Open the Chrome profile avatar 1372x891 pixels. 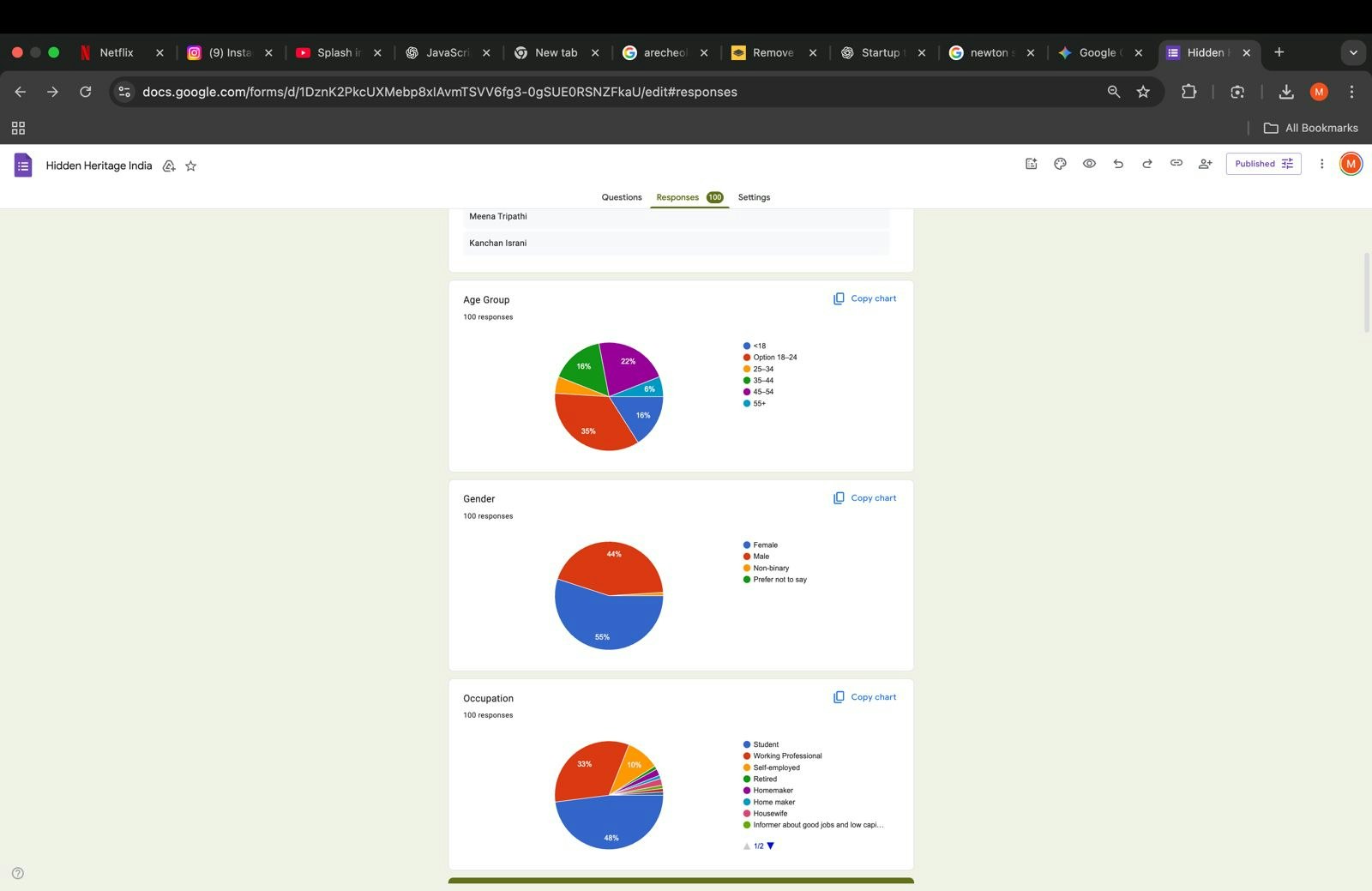[1319, 92]
